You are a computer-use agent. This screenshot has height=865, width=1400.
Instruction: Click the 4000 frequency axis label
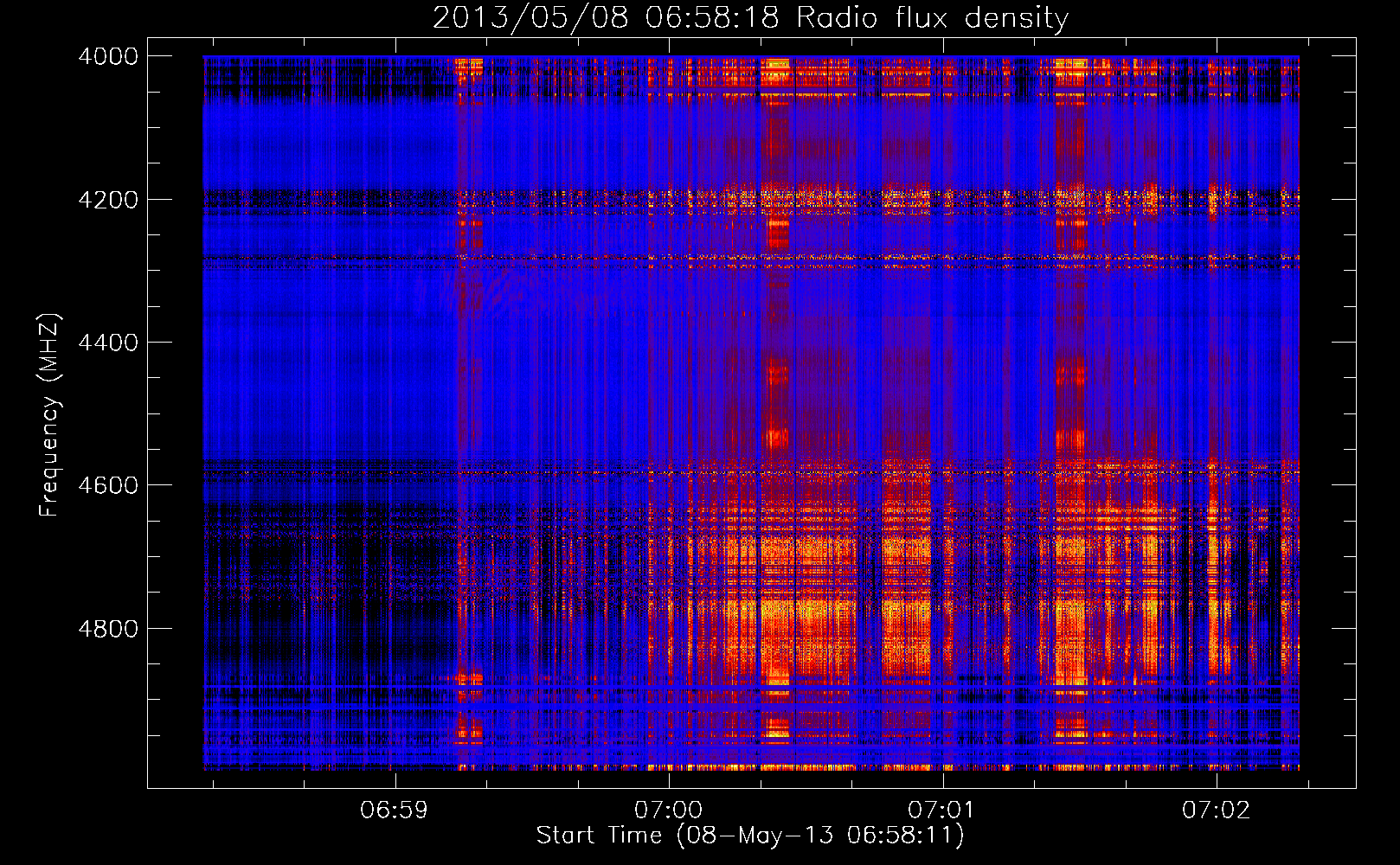108,56
